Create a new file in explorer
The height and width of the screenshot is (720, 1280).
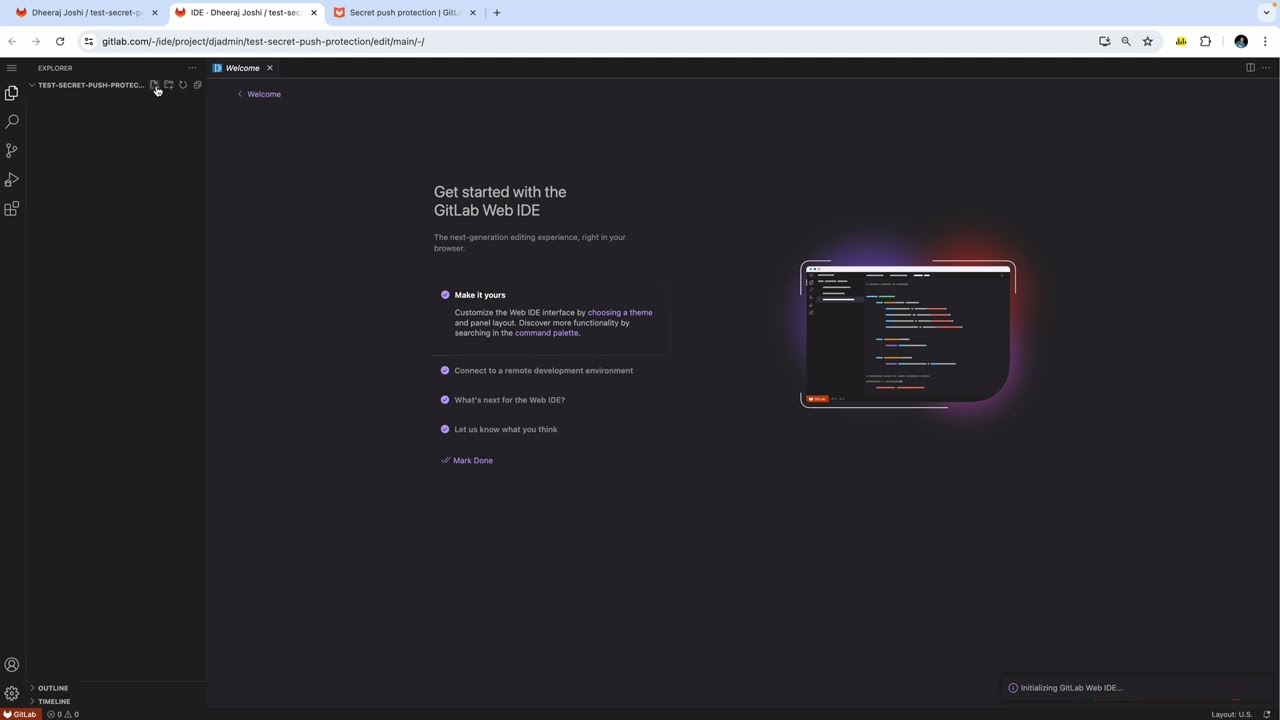[154, 85]
